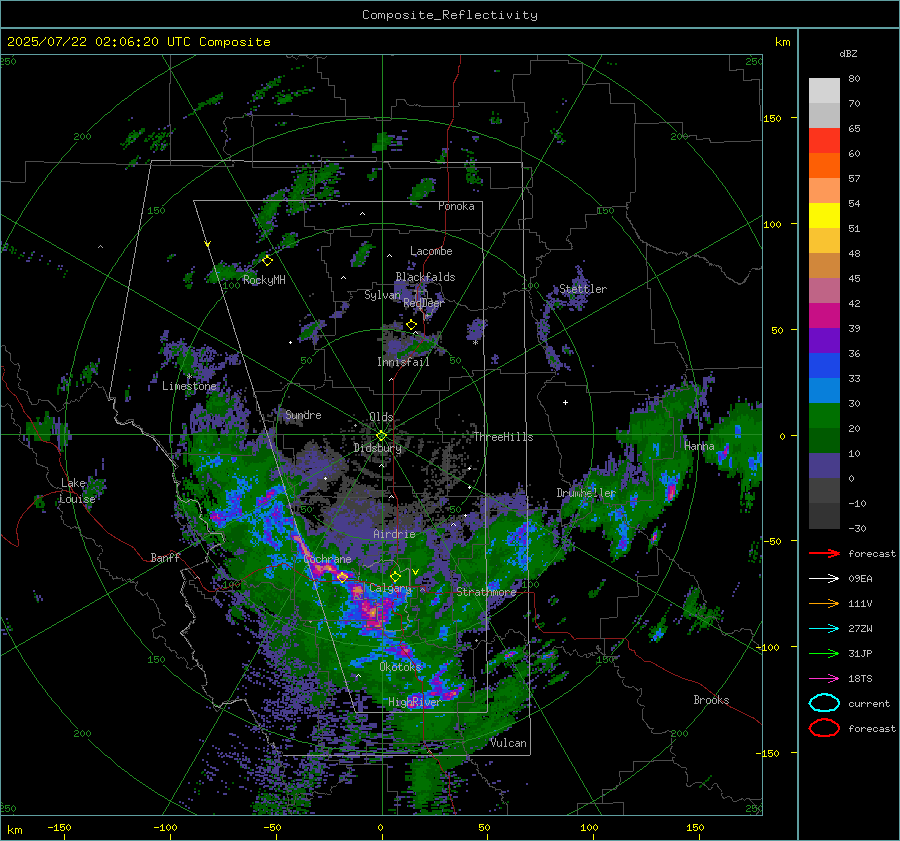Viewport: 900px width, 841px height.
Task: Click the RockyMH label
Action: [x=264, y=280]
